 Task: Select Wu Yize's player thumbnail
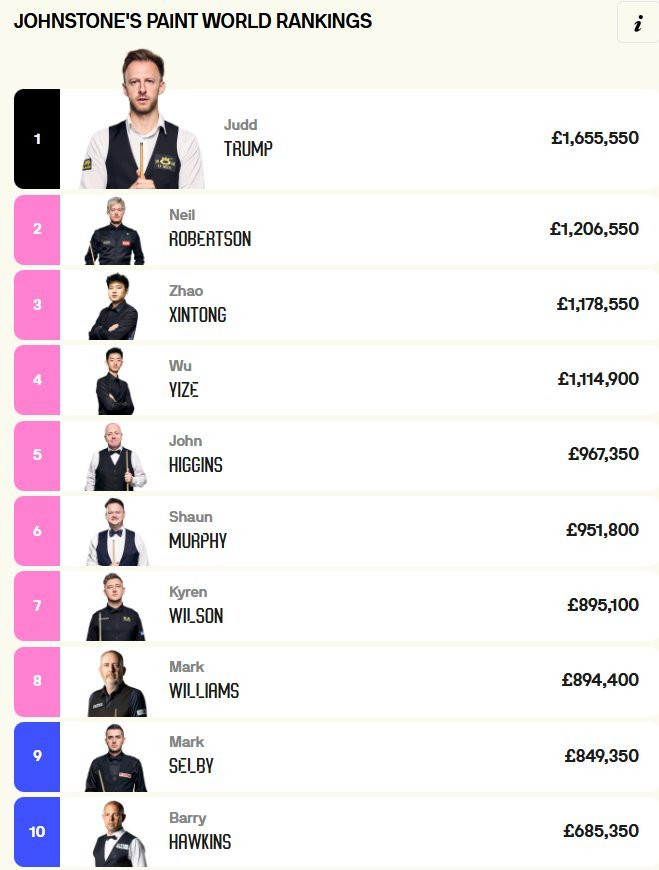[115, 381]
